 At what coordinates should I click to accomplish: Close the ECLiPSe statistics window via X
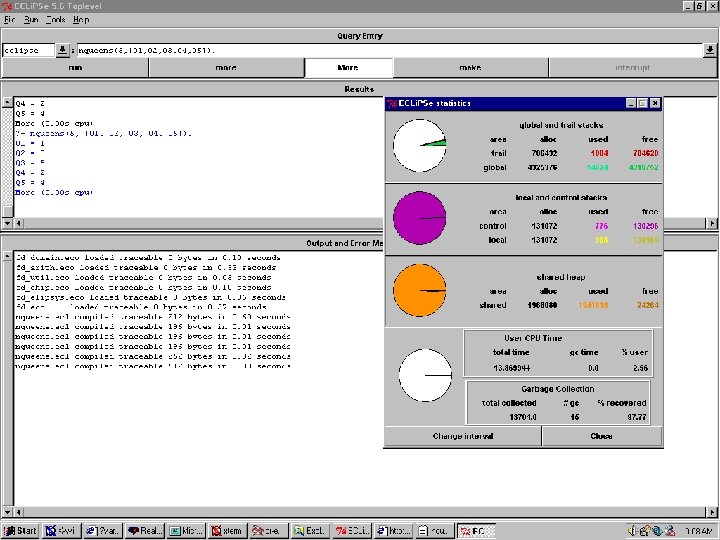[655, 103]
